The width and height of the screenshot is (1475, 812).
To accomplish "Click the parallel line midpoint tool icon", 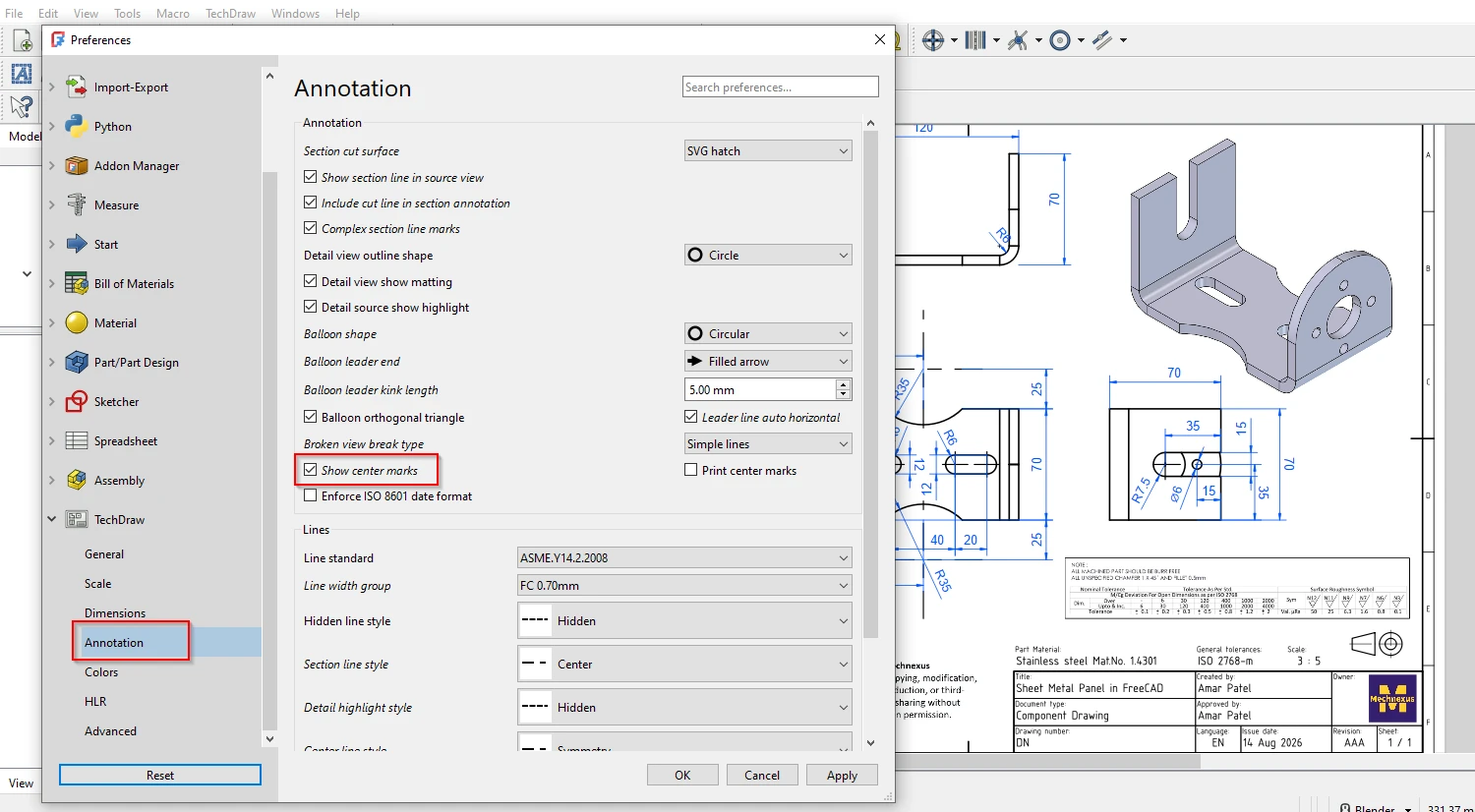I will click(1102, 40).
